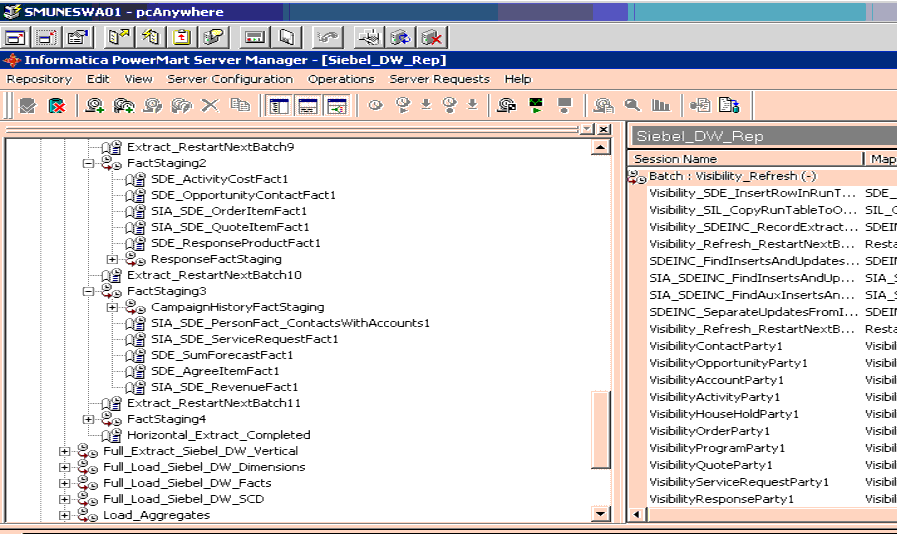The height and width of the screenshot is (534, 897).
Task: Select VisibilityResponseParty1 session row
Action: click(x=721, y=499)
